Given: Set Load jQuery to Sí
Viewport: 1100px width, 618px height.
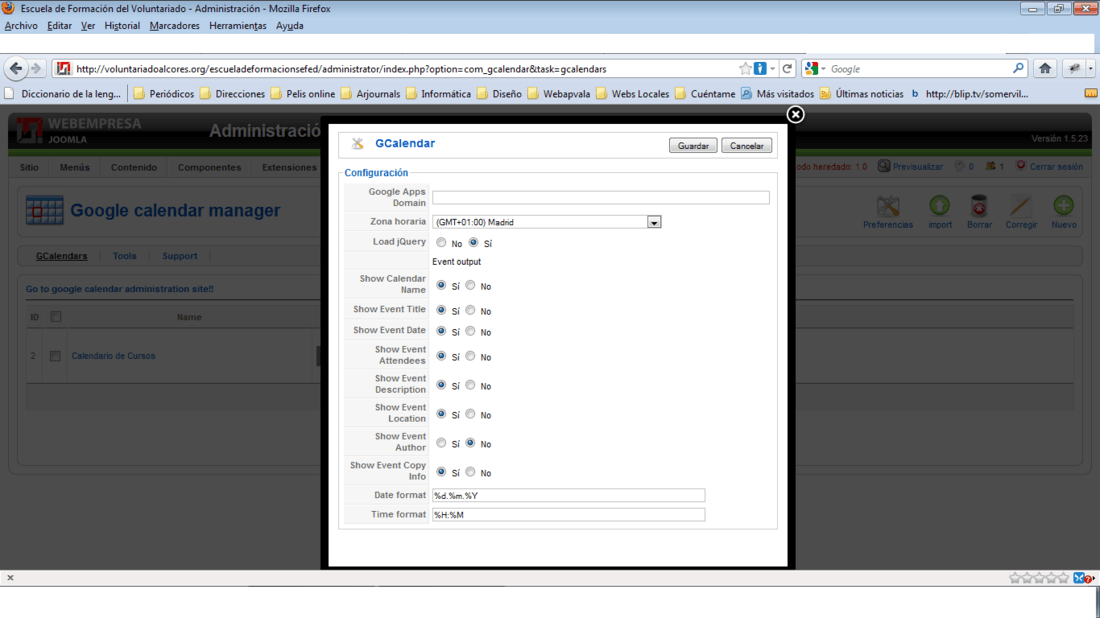Looking at the screenshot, I should (x=474, y=243).
